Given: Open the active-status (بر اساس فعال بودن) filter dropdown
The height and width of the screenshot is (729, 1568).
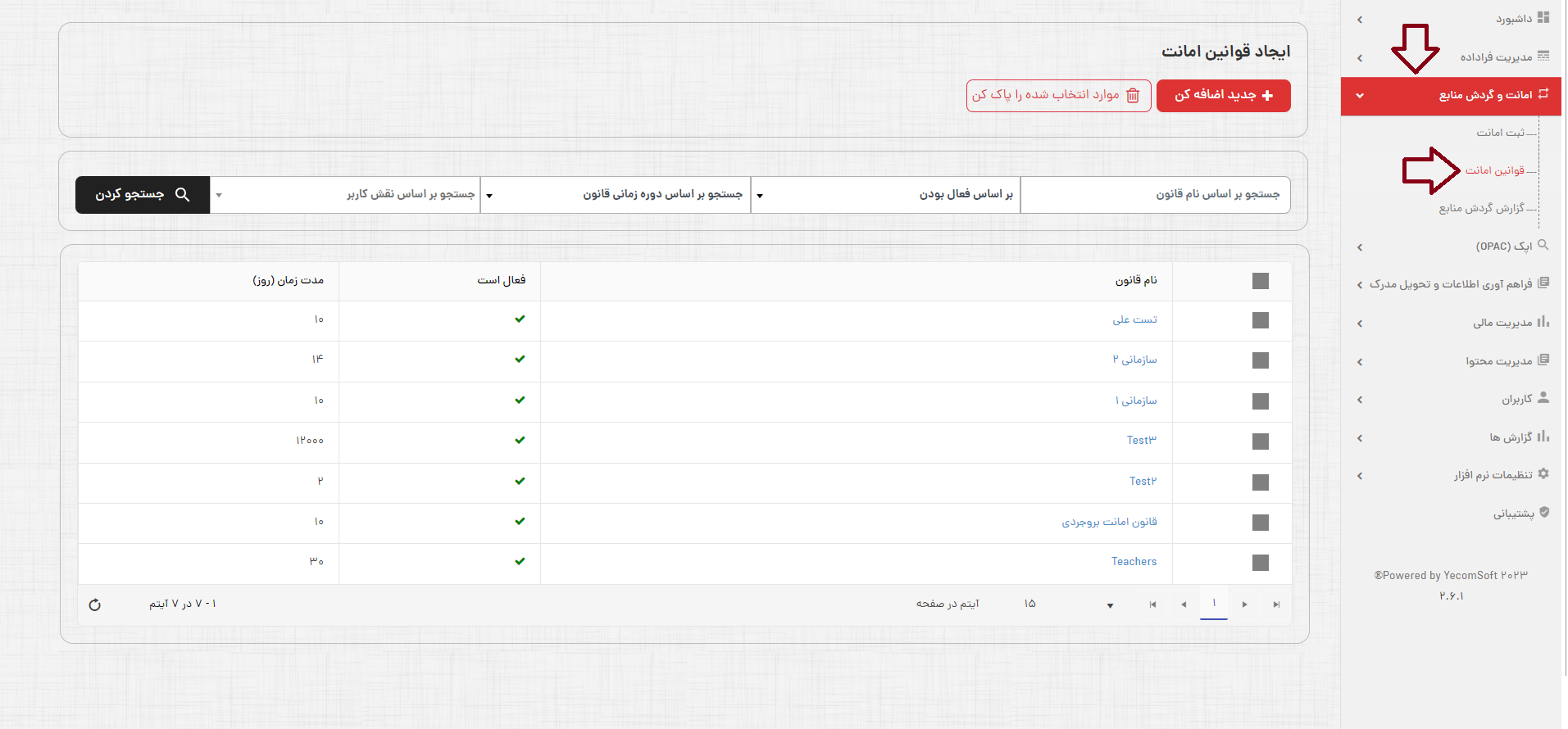Looking at the screenshot, I should click(x=885, y=195).
